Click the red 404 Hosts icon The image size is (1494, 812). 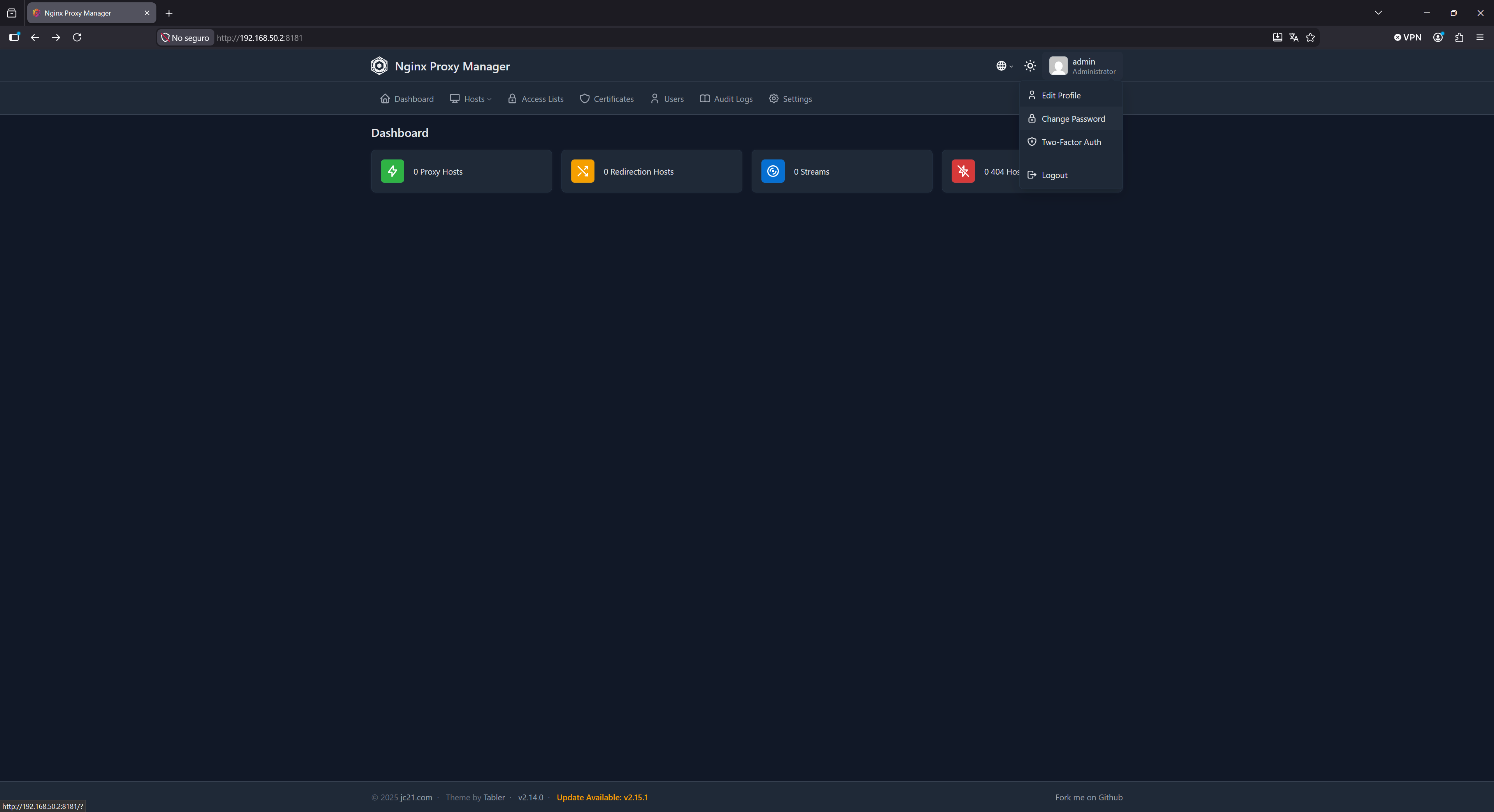point(963,171)
